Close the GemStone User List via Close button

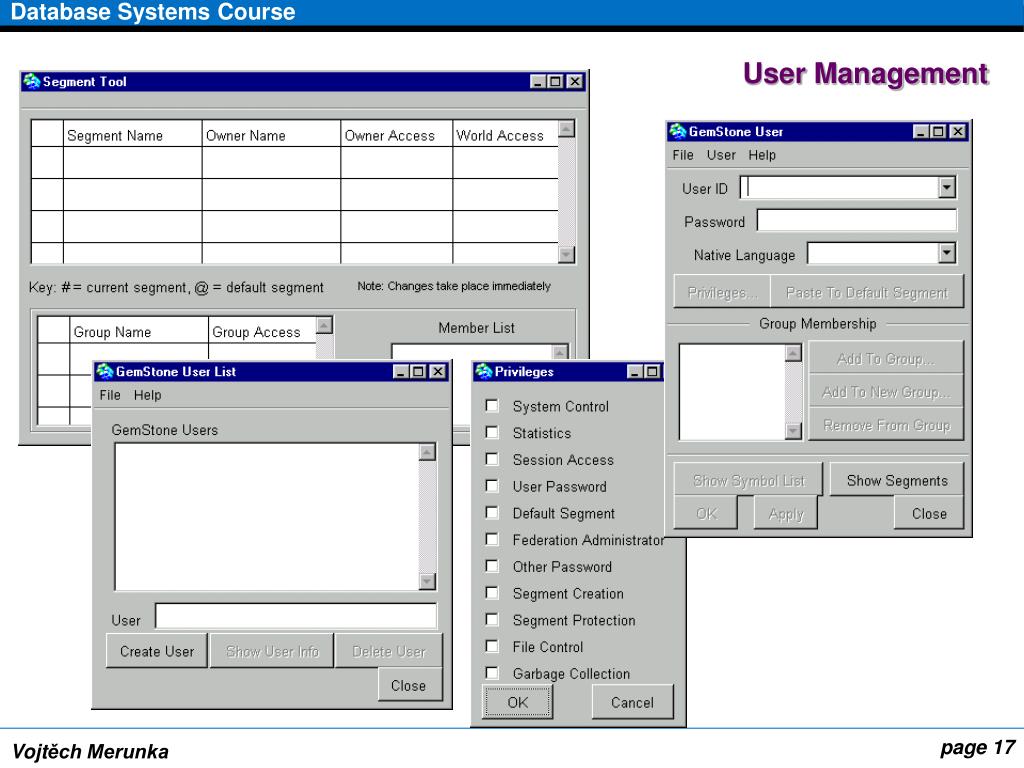point(409,685)
